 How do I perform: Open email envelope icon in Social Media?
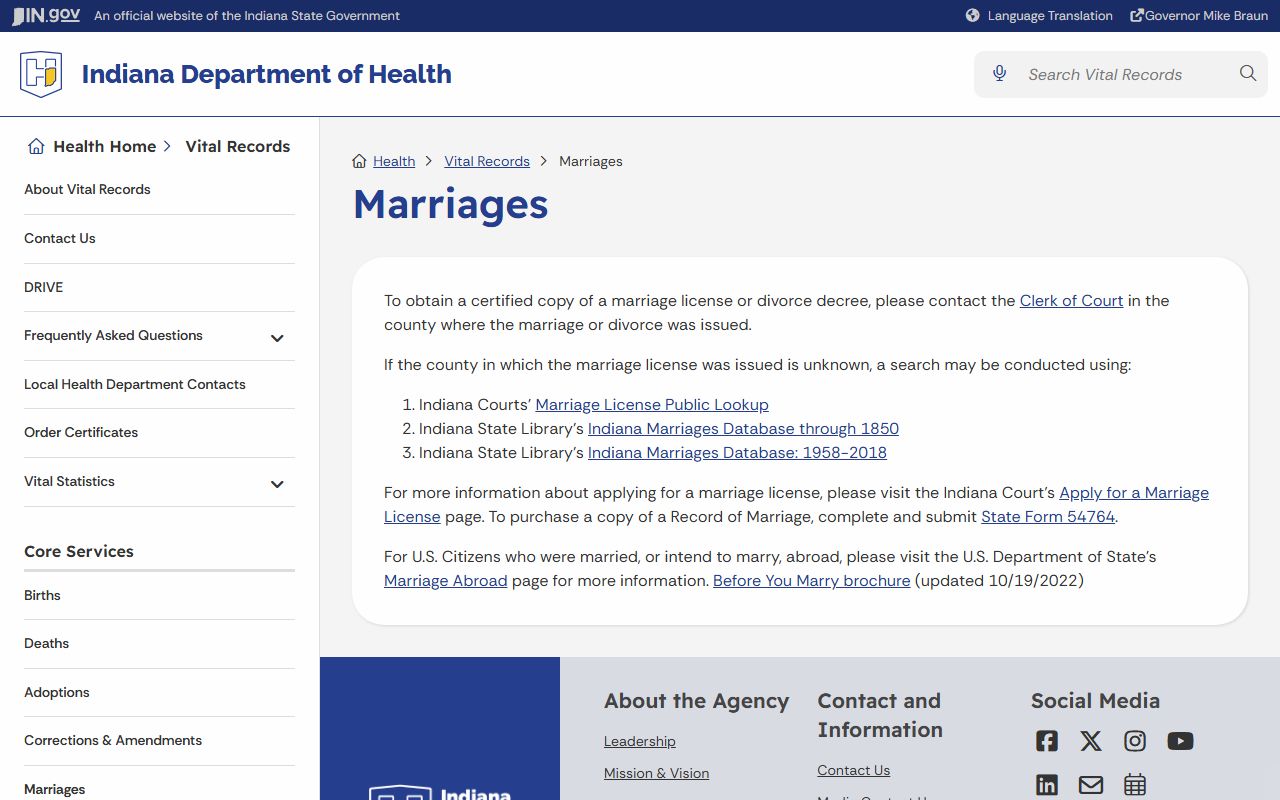pyautogui.click(x=1091, y=785)
